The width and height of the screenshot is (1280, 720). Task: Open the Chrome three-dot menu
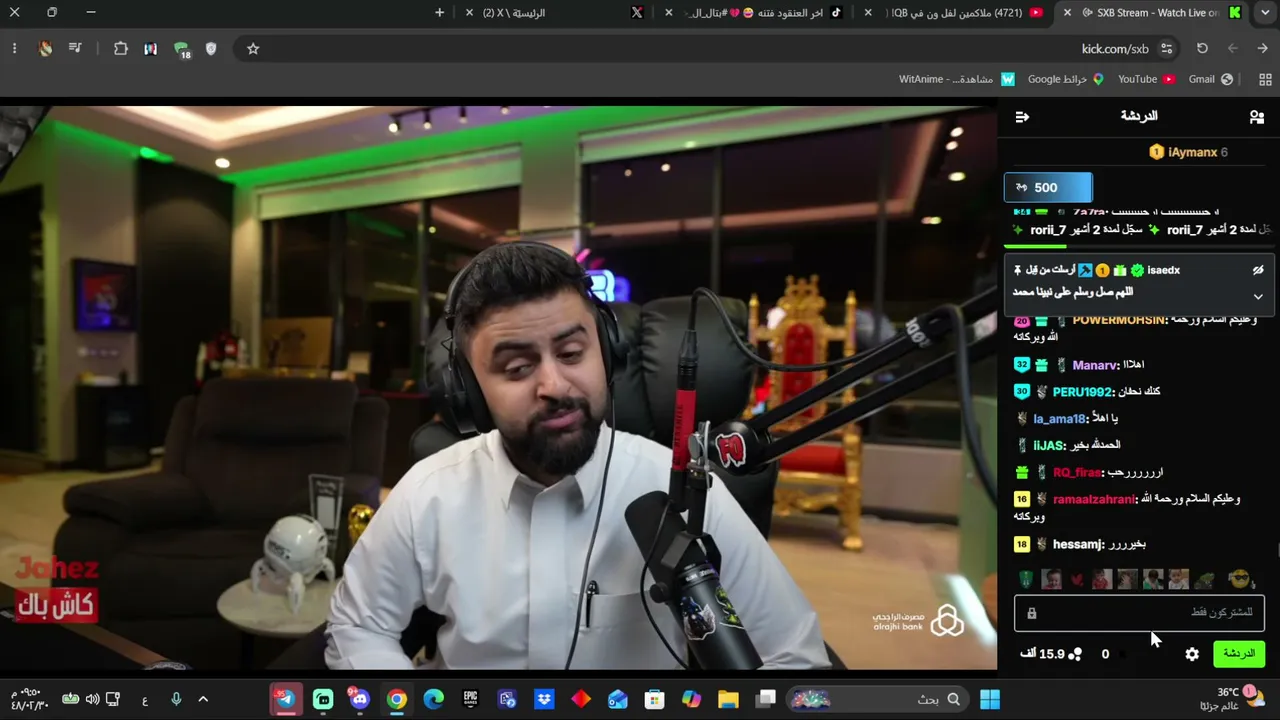14,49
